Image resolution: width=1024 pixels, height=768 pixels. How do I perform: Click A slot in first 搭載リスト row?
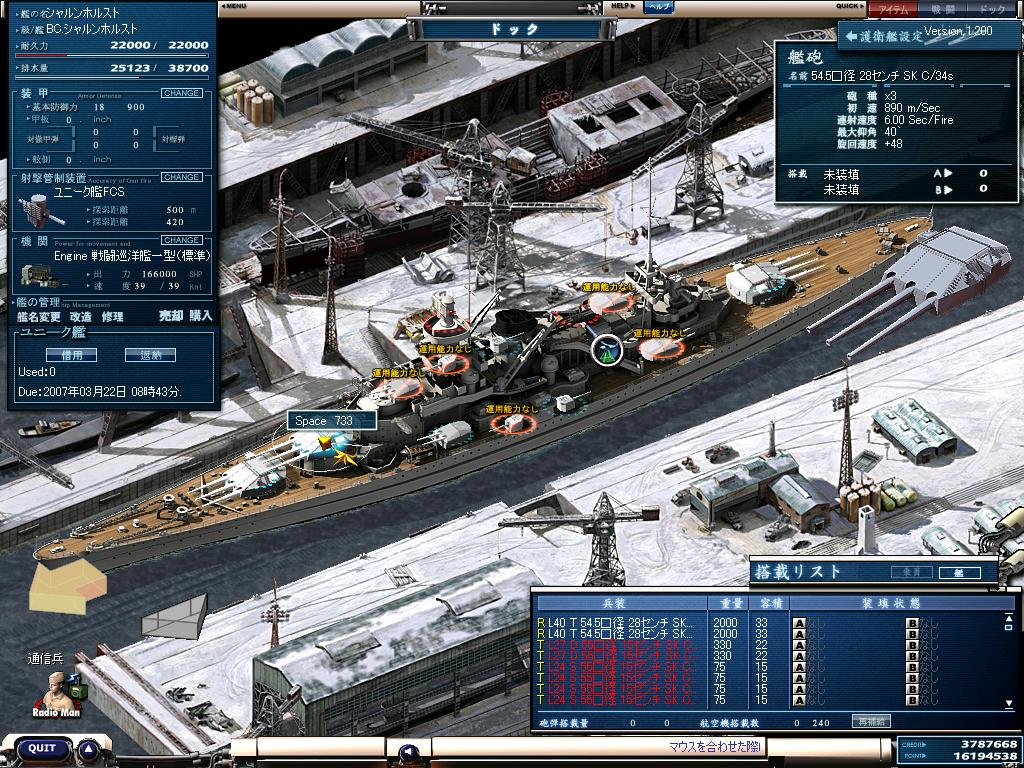(x=799, y=623)
